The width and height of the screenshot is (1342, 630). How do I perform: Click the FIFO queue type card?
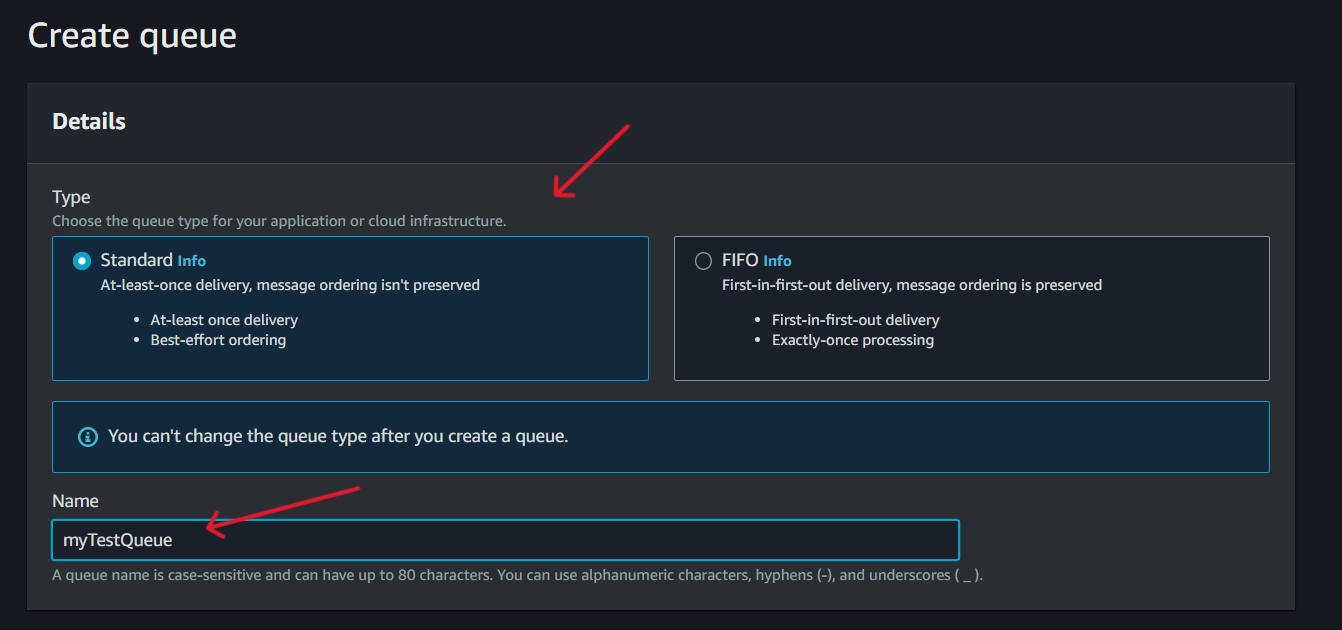[x=970, y=310]
